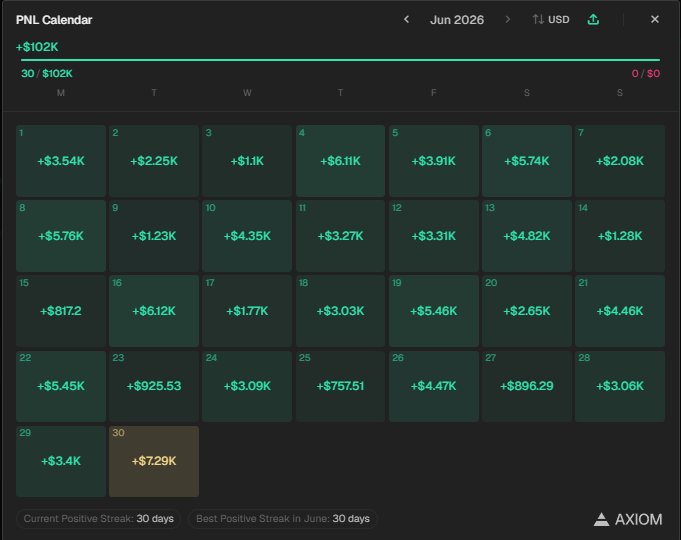
Task: Select day 24 cell showing +$3.09K
Action: pyautogui.click(x=247, y=386)
